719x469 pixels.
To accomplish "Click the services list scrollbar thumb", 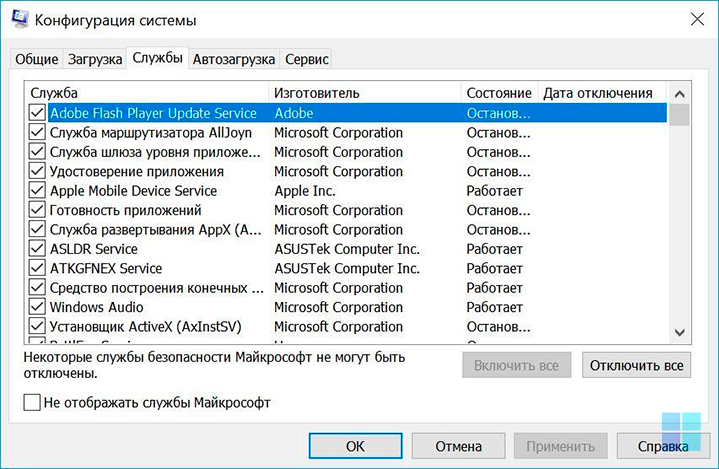I will (680, 115).
